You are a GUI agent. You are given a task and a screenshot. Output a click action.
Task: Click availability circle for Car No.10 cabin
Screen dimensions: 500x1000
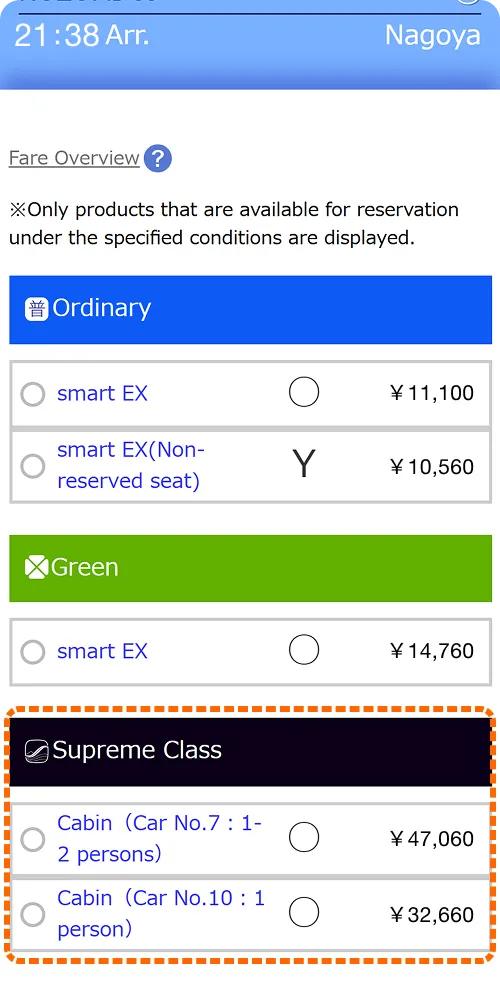(x=304, y=913)
